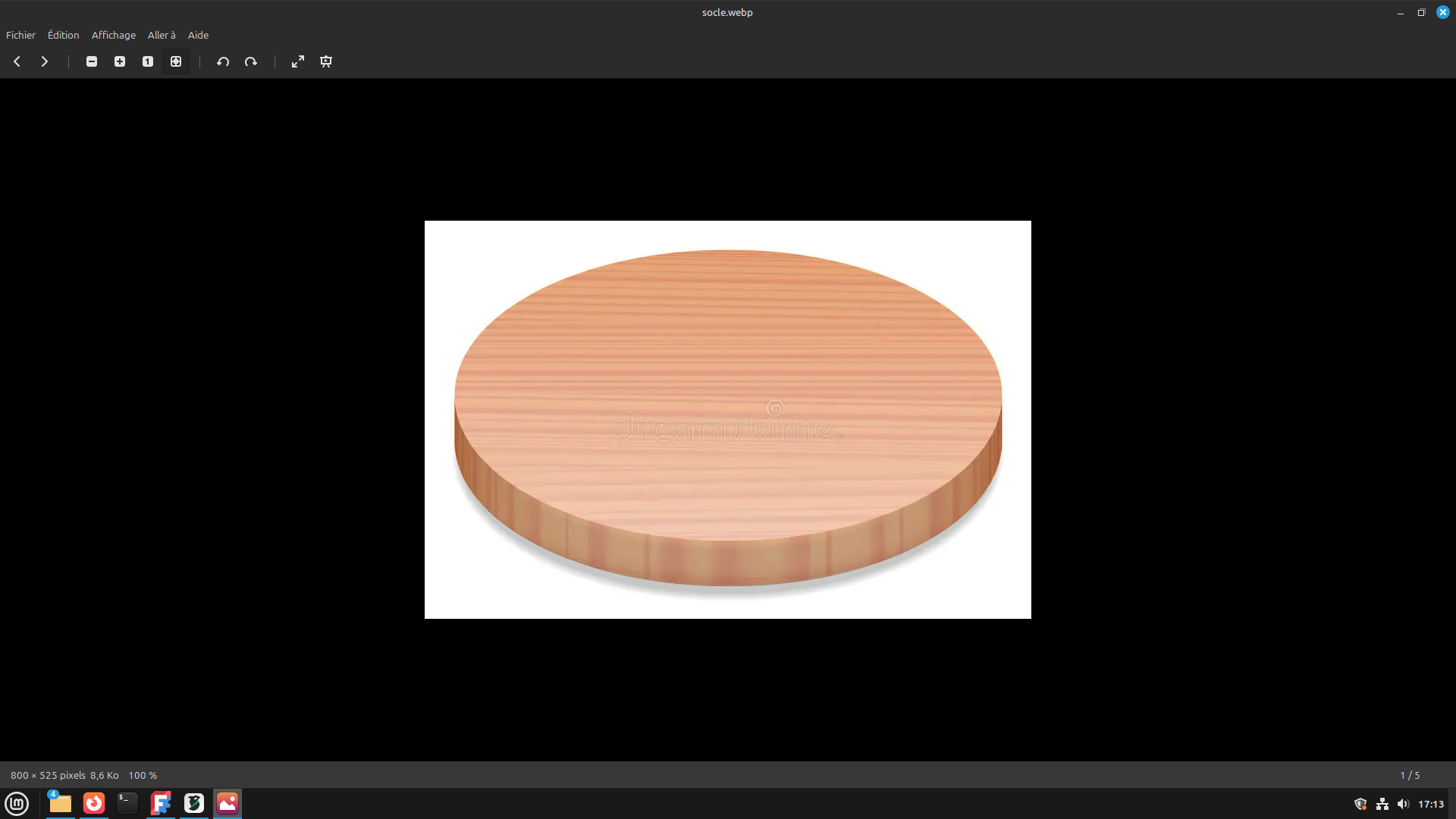Rotate image clockwise
Viewport: 1456px width, 819px height.
(251, 61)
